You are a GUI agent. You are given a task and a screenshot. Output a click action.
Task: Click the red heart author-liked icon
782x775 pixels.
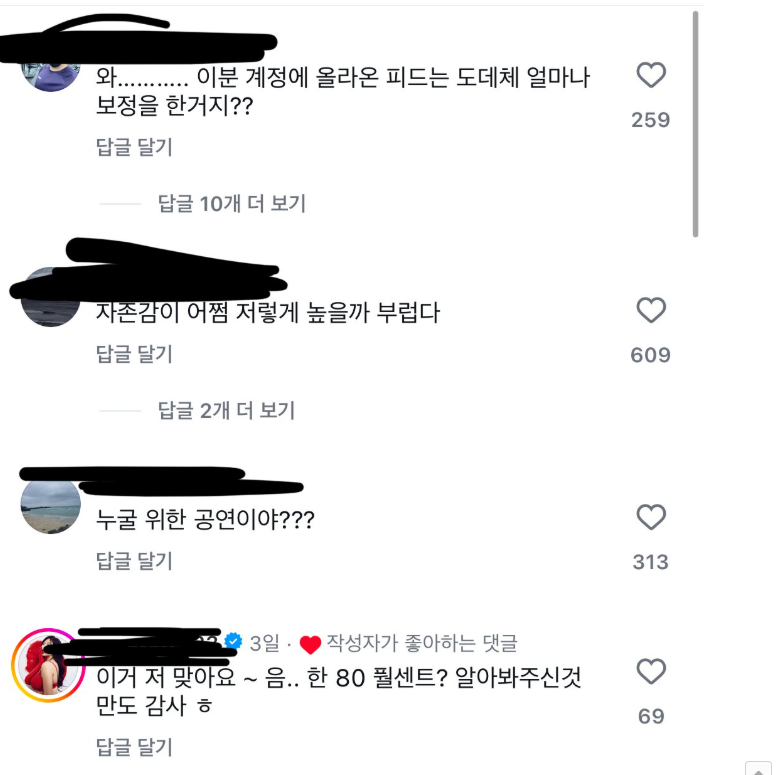pyautogui.click(x=310, y=644)
